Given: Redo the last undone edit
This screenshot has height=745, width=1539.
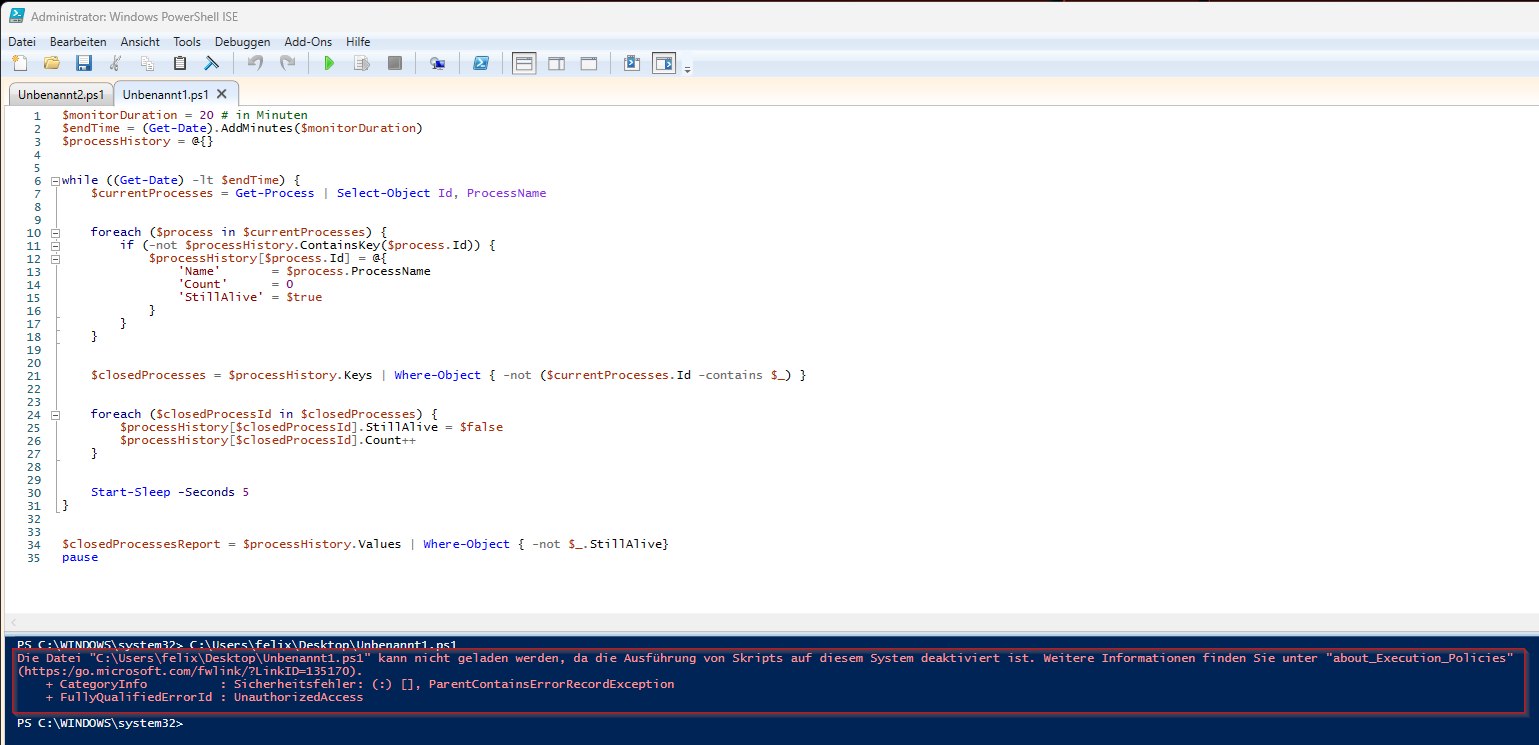Looking at the screenshot, I should coord(287,64).
